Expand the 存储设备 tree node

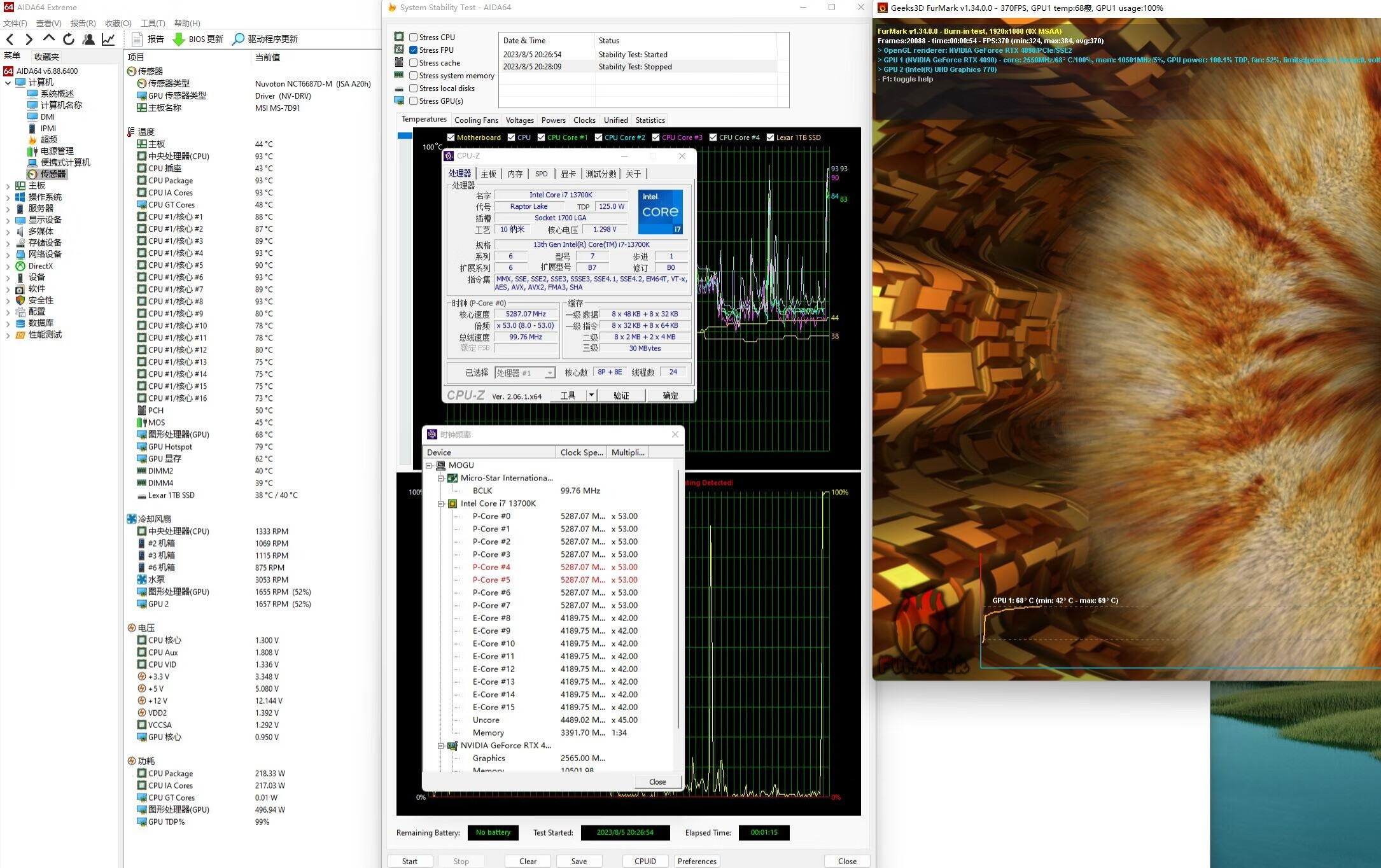coord(8,243)
